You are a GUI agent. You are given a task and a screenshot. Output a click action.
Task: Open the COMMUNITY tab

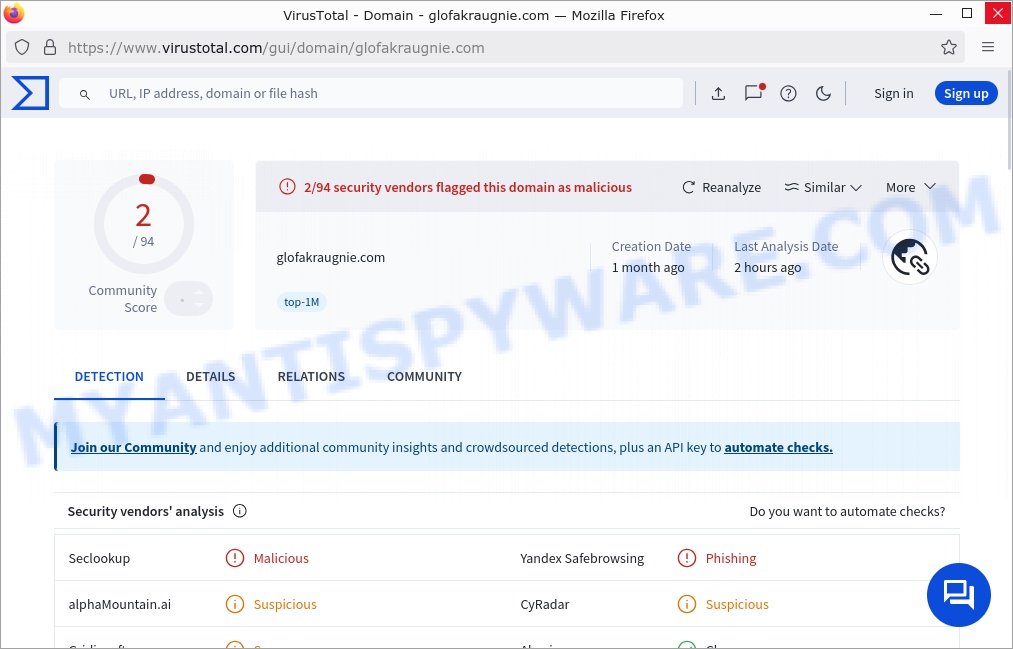pyautogui.click(x=424, y=376)
